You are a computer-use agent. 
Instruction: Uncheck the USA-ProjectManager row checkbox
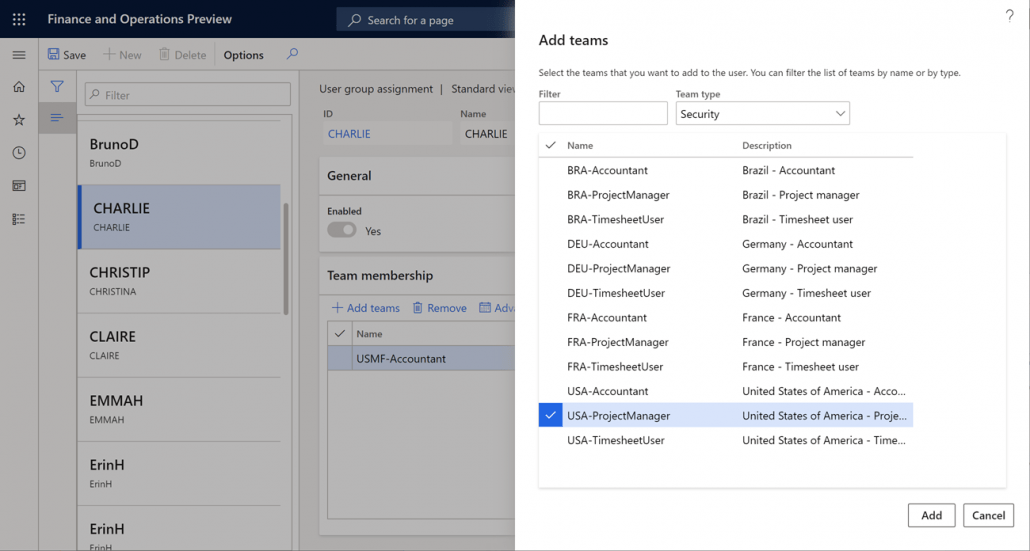click(550, 415)
